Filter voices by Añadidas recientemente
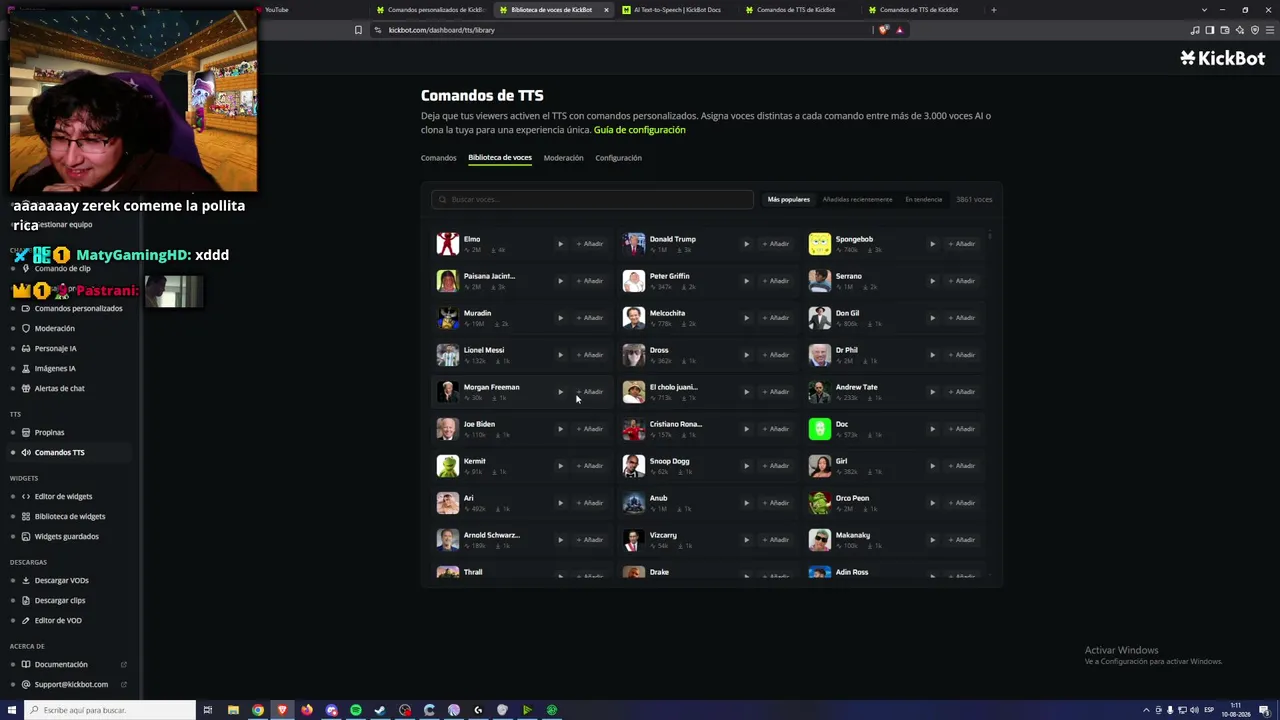Image resolution: width=1280 pixels, height=720 pixels. (857, 200)
